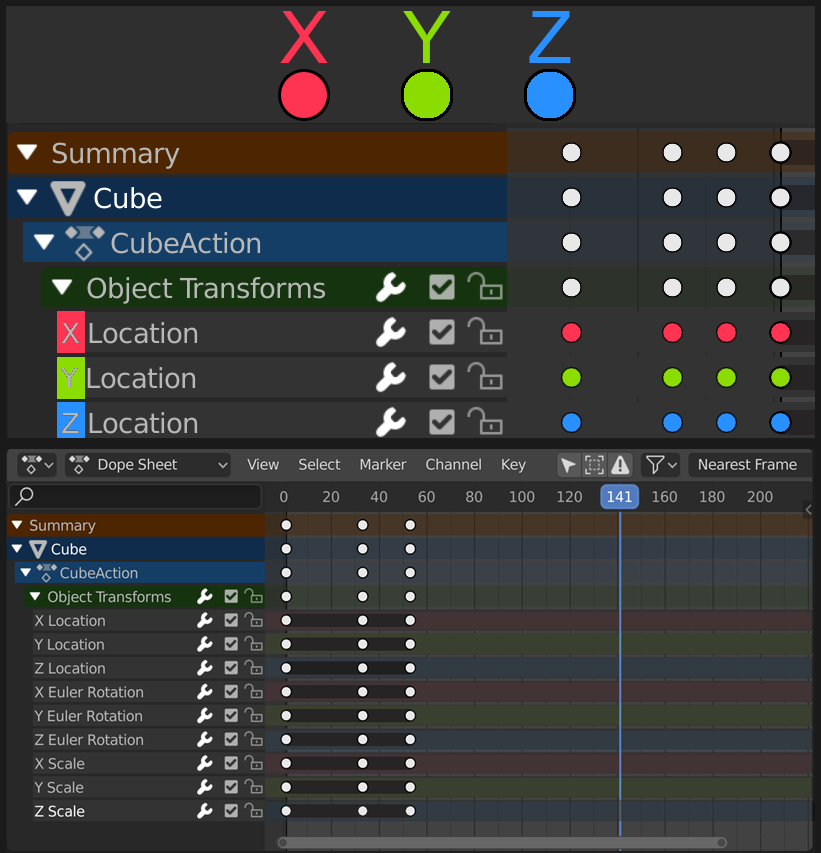Open the Nearest Frame snapping dropdown
821x853 pixels.
pyautogui.click(x=750, y=465)
